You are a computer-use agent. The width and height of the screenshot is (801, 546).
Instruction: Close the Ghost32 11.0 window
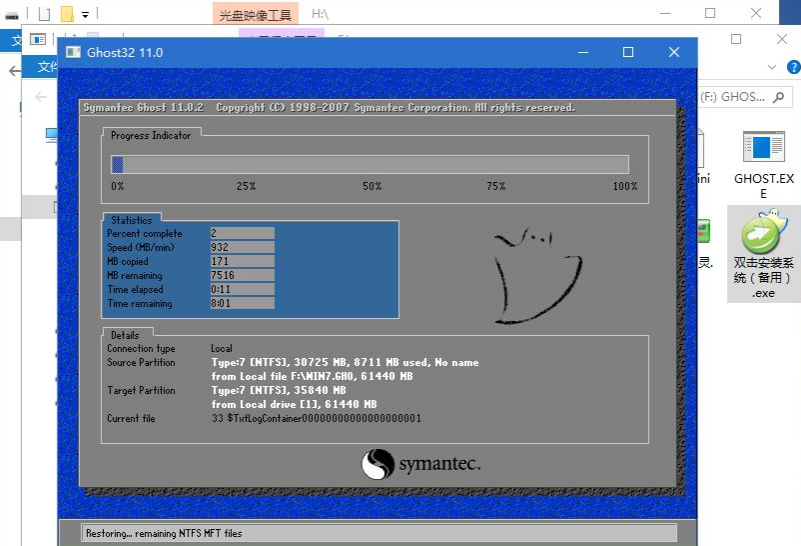[x=673, y=52]
